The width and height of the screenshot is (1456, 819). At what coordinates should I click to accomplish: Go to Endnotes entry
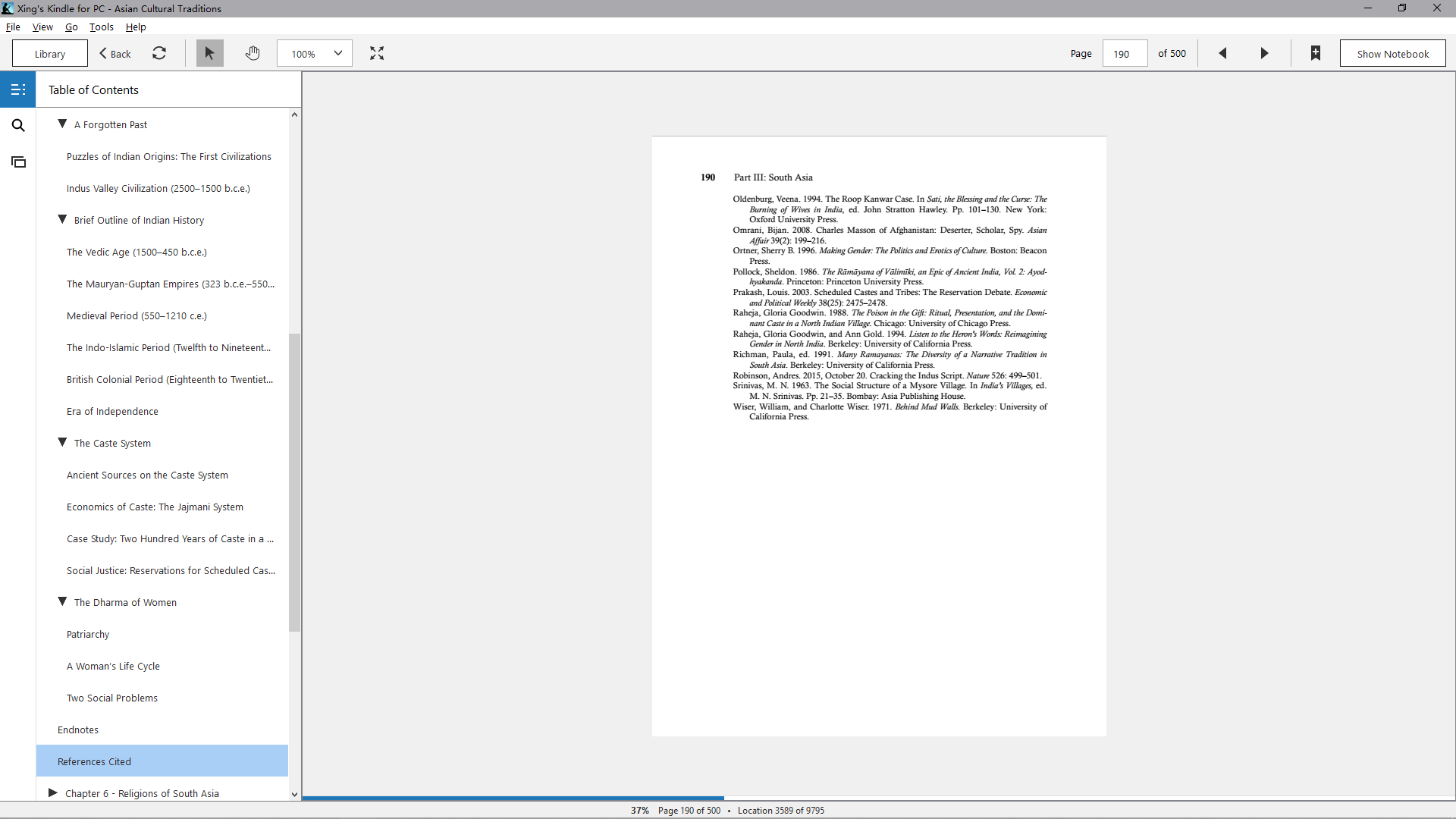78,730
